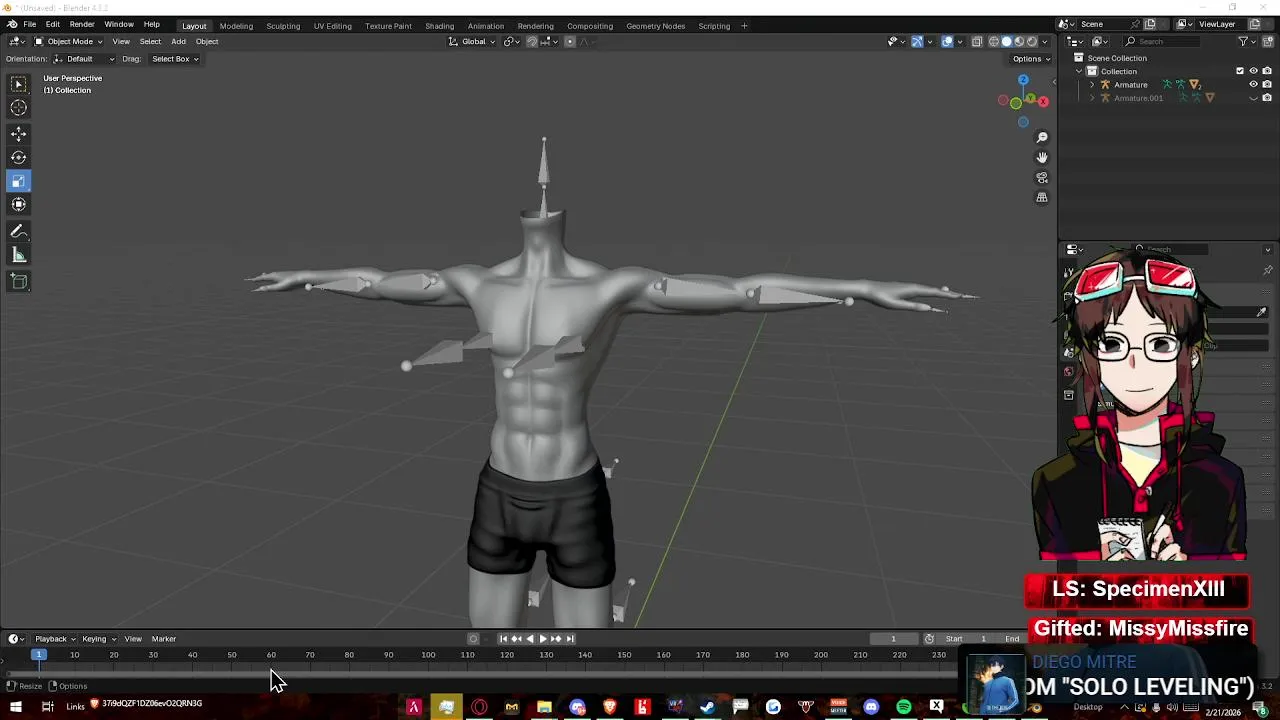This screenshot has width=1280, height=720.
Task: Switch to solid viewport shading
Action: 1007,41
